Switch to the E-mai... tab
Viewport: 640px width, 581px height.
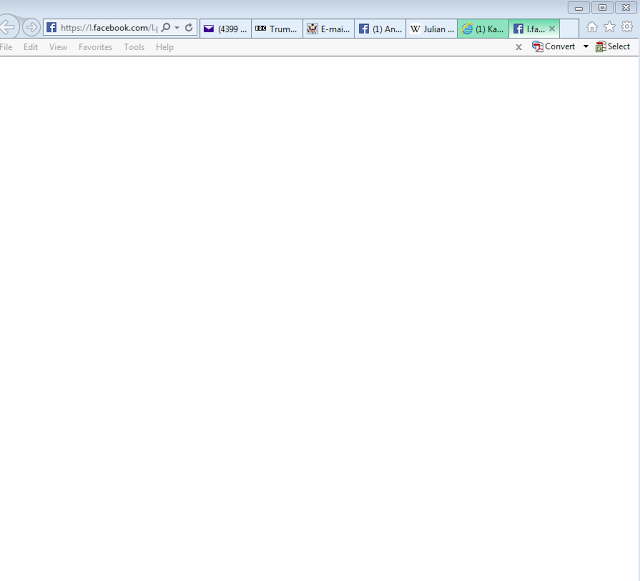(329, 29)
